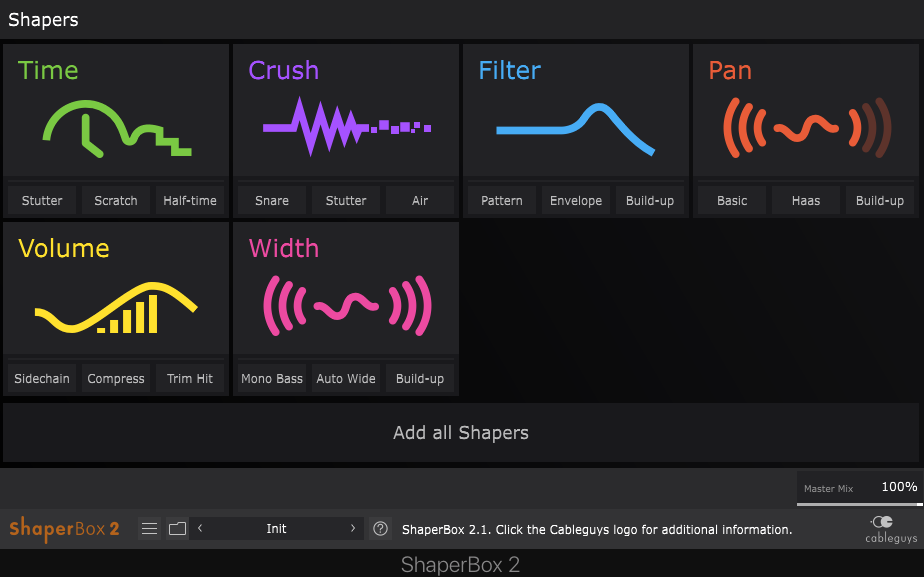Select the Filter Pattern preset
Viewport: 924px width, 577px height.
501,200
